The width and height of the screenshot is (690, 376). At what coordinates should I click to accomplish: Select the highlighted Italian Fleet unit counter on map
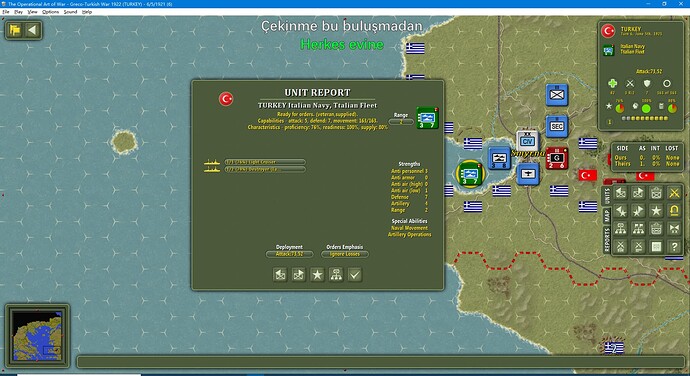click(x=470, y=174)
